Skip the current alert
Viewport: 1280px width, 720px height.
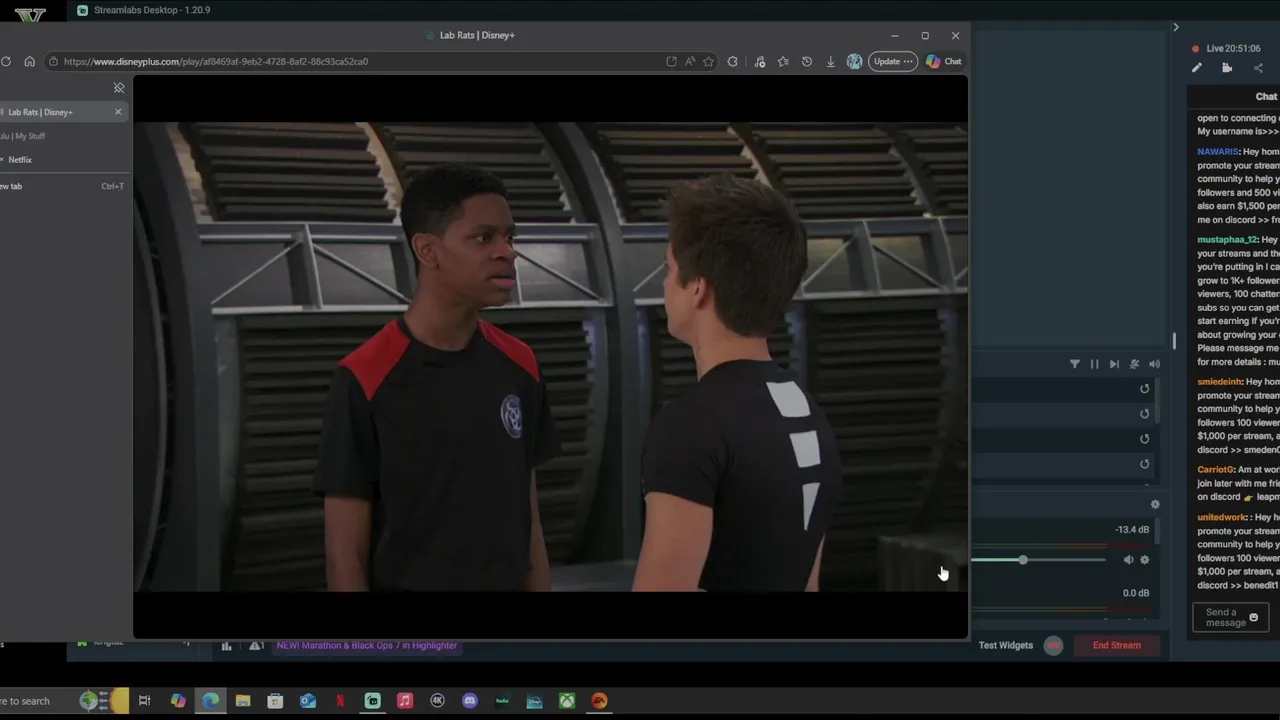(1114, 364)
